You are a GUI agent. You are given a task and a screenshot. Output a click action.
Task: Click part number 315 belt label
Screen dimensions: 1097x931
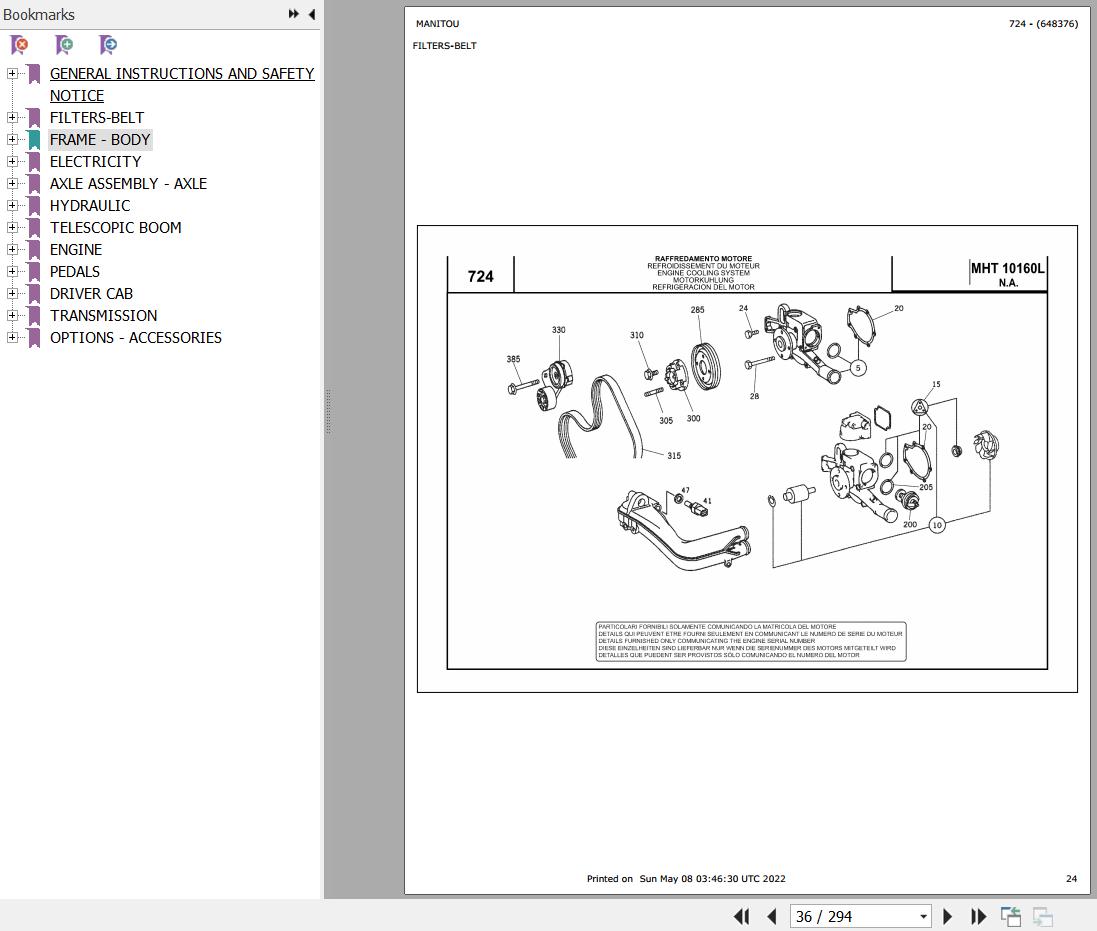(674, 455)
